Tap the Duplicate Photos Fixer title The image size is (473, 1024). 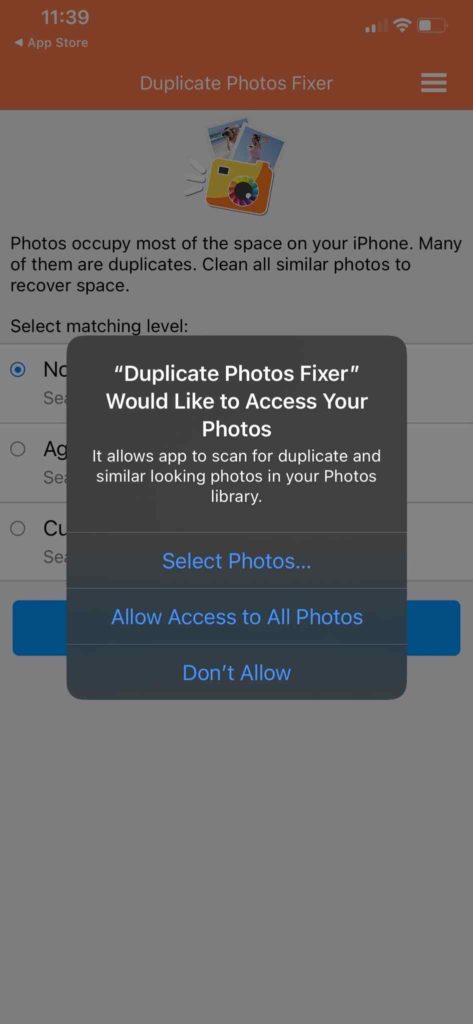pyautogui.click(x=236, y=83)
